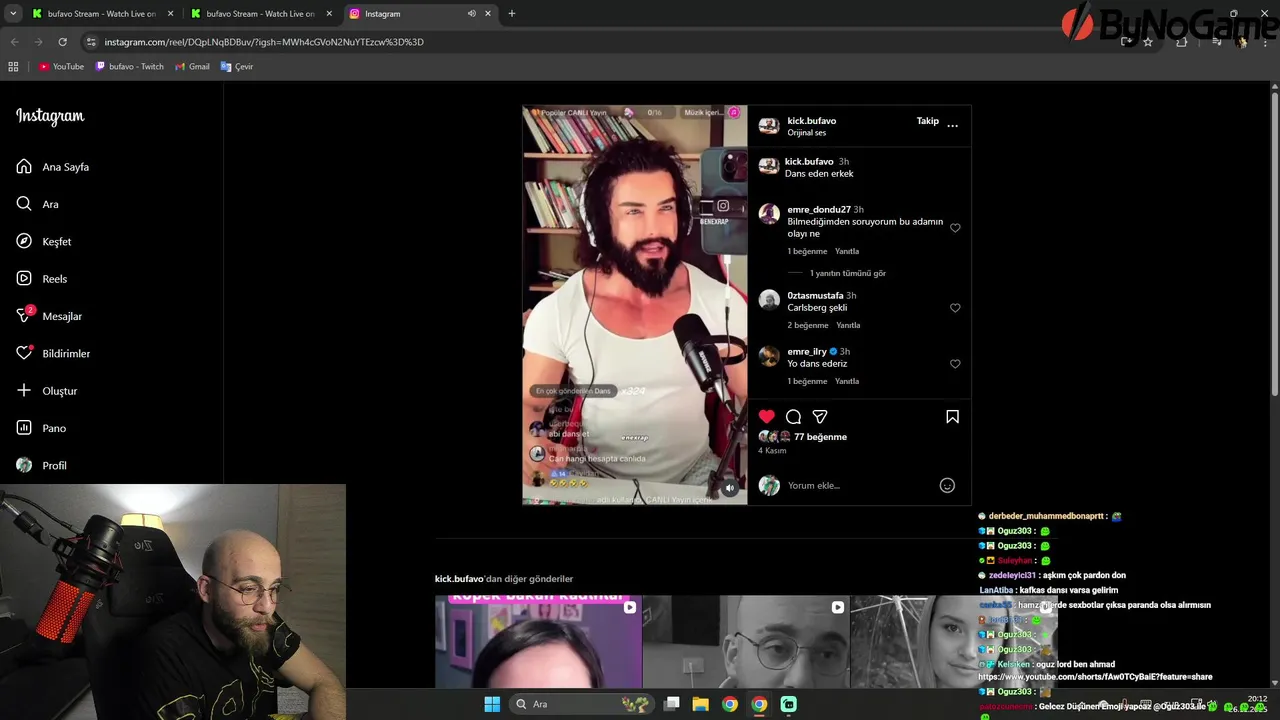Focus the 'Yorum ekle...' comment field

click(860, 485)
